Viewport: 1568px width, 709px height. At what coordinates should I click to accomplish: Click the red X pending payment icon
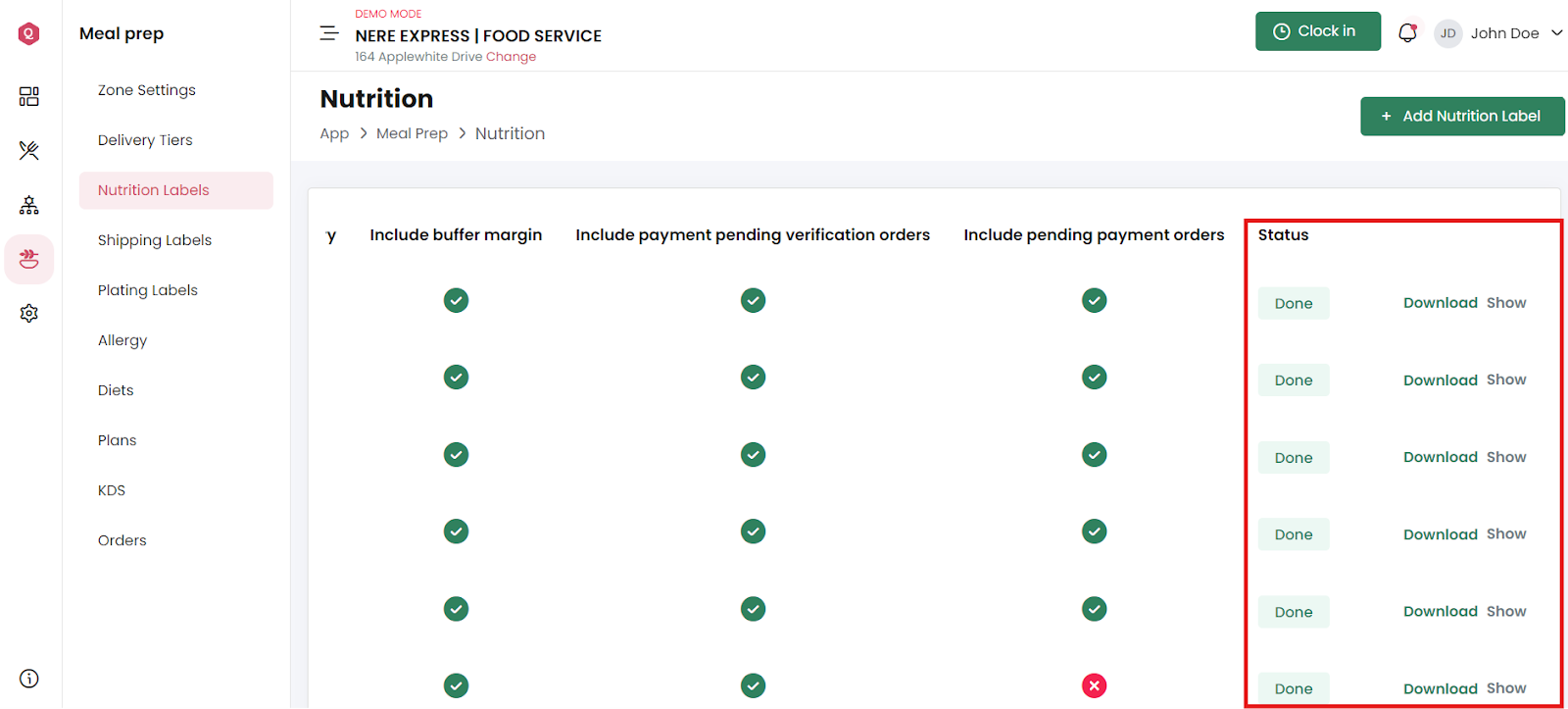pos(1095,685)
